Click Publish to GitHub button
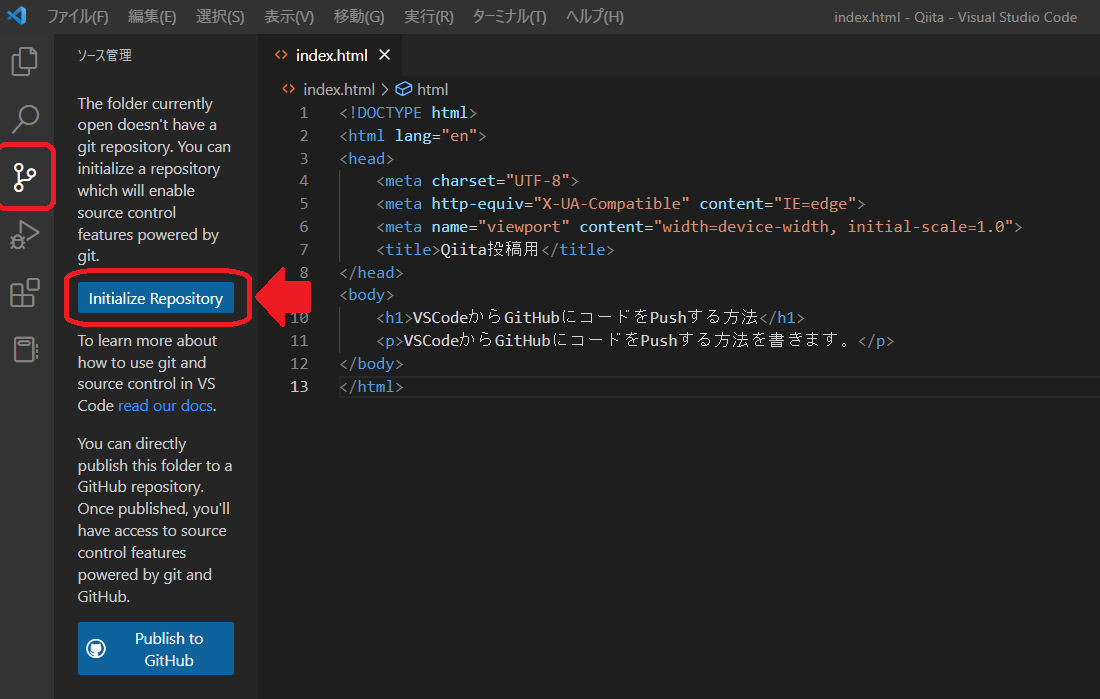The image size is (1100, 699). point(156,648)
